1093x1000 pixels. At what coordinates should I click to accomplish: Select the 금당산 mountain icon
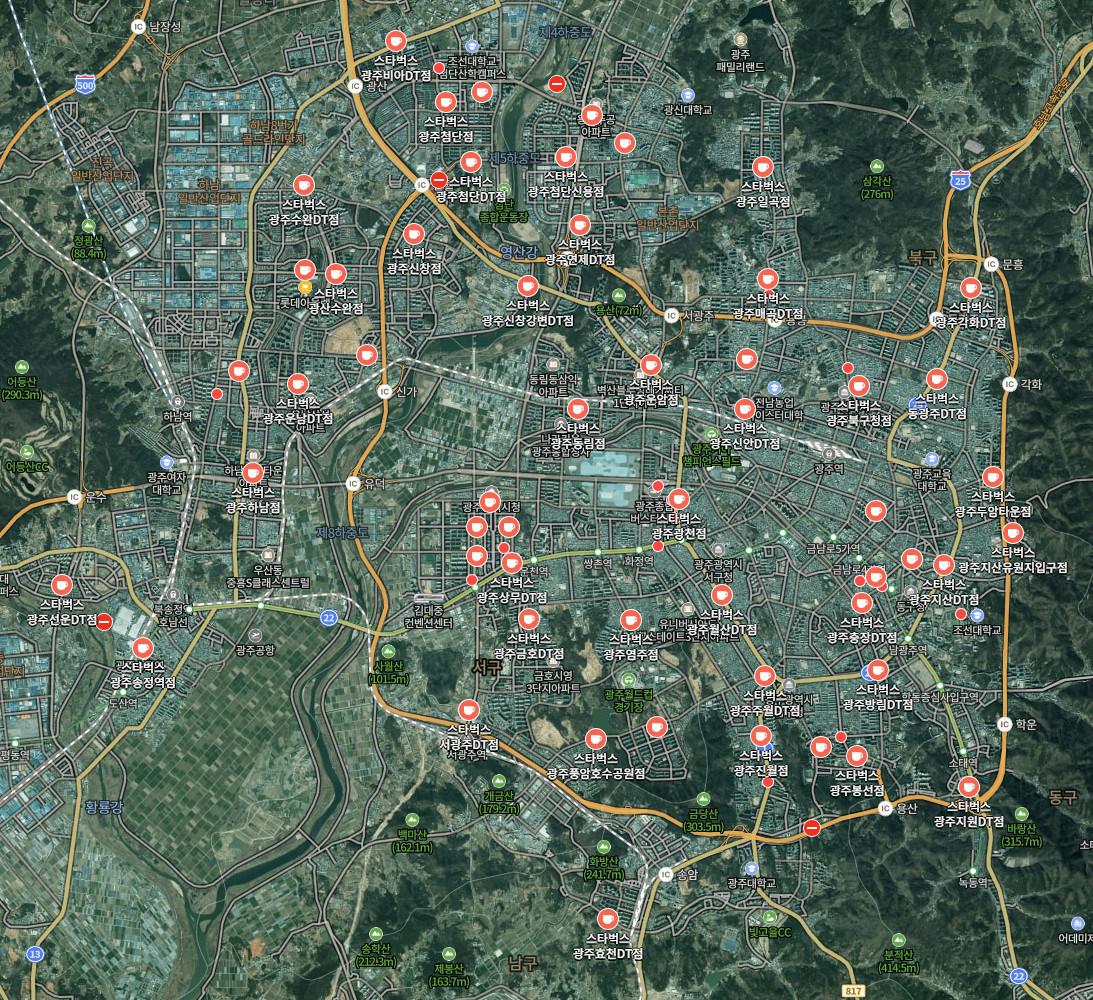[703, 799]
